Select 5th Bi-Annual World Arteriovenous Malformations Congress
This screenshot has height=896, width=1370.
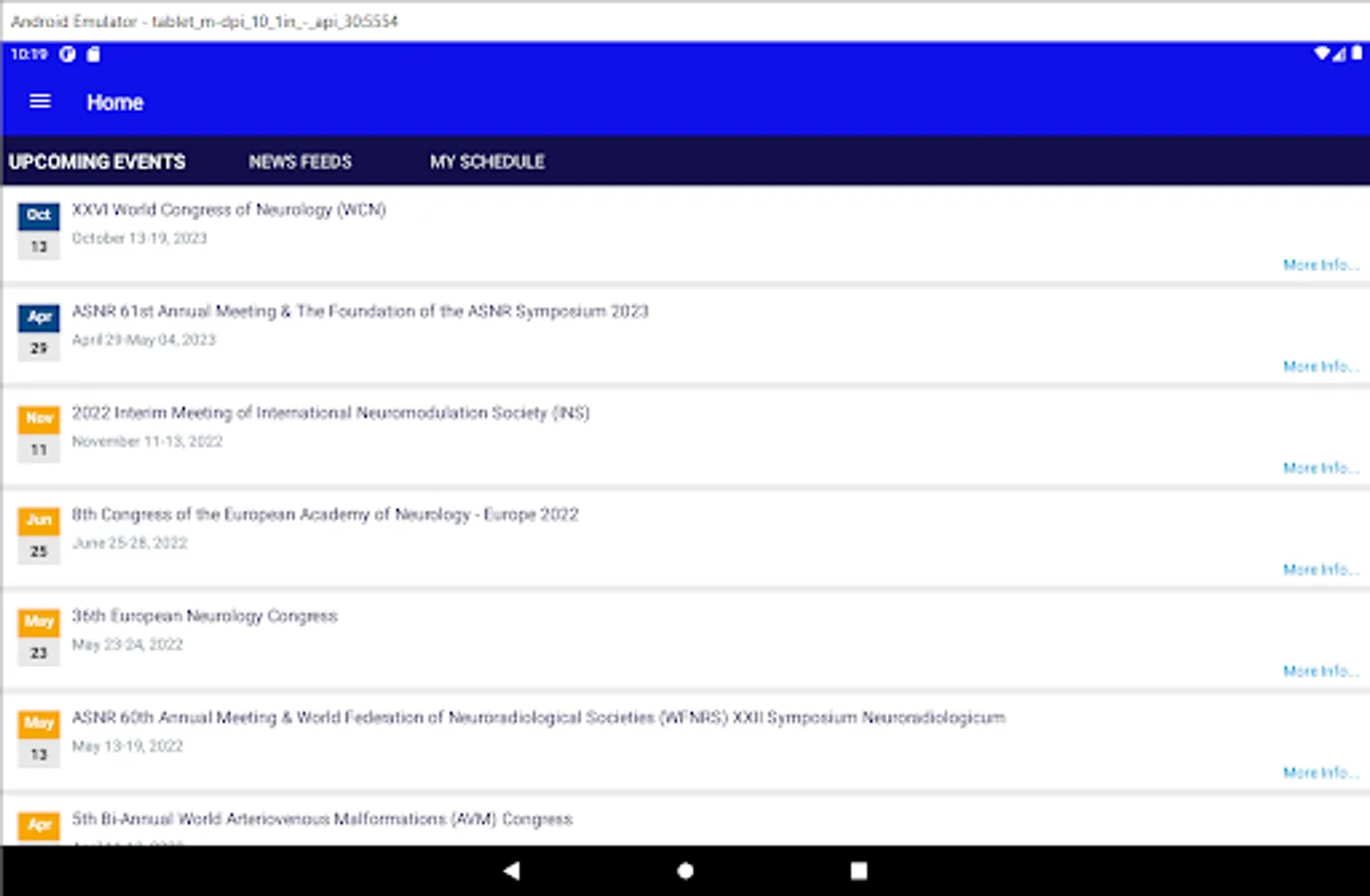coord(322,819)
